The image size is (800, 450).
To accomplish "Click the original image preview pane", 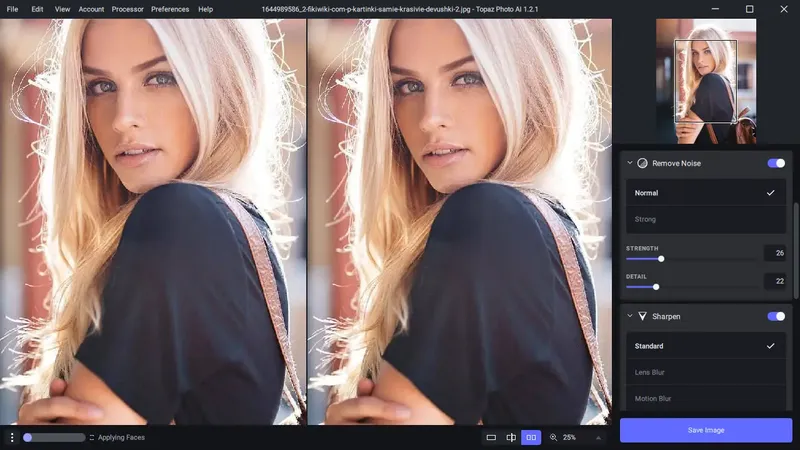I will tap(153, 221).
